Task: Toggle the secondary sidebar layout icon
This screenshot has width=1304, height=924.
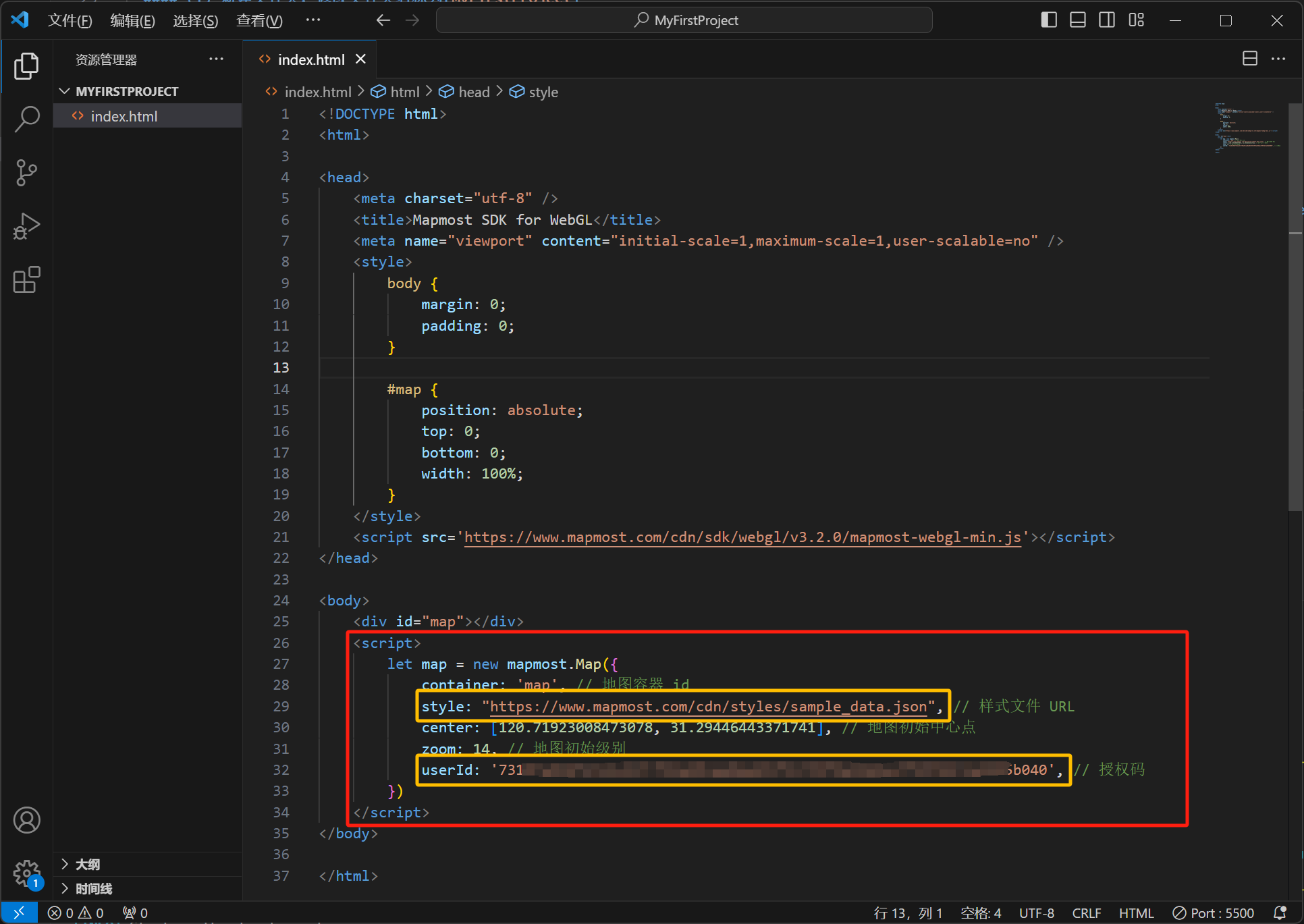Action: pos(1107,20)
